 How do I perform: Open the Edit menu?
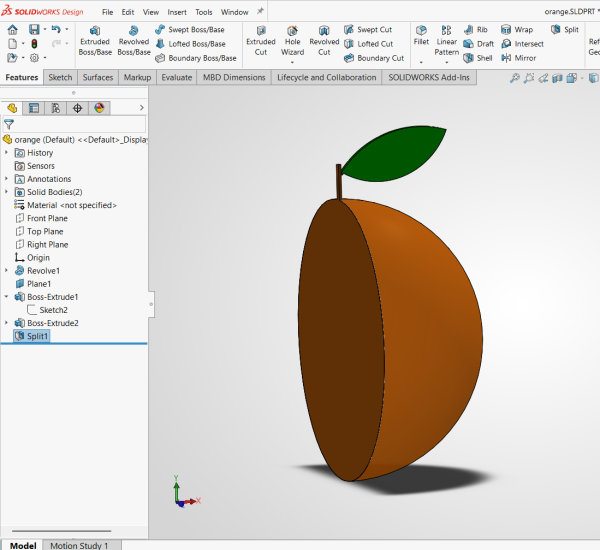pyautogui.click(x=128, y=12)
